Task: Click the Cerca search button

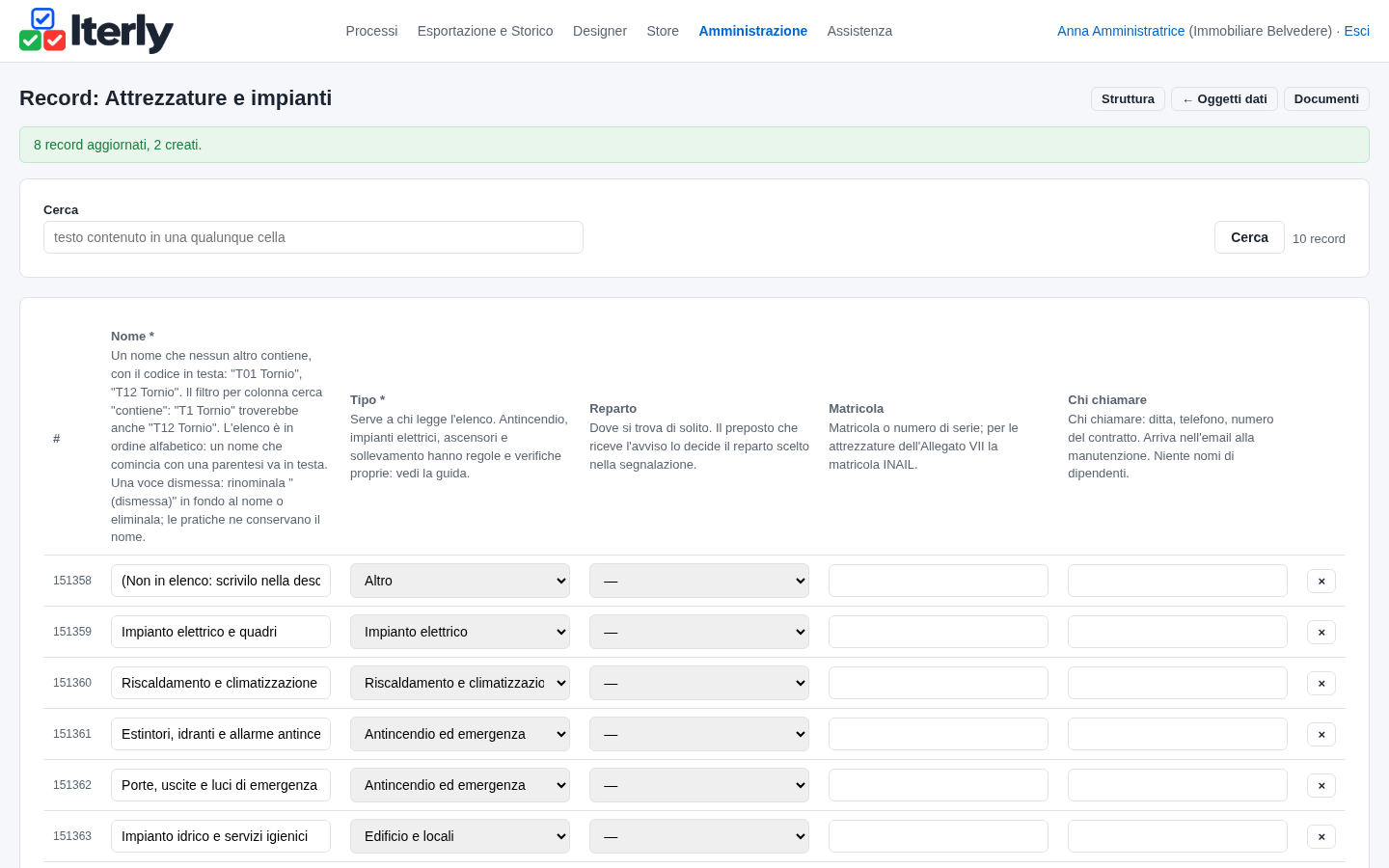Action: (1249, 237)
